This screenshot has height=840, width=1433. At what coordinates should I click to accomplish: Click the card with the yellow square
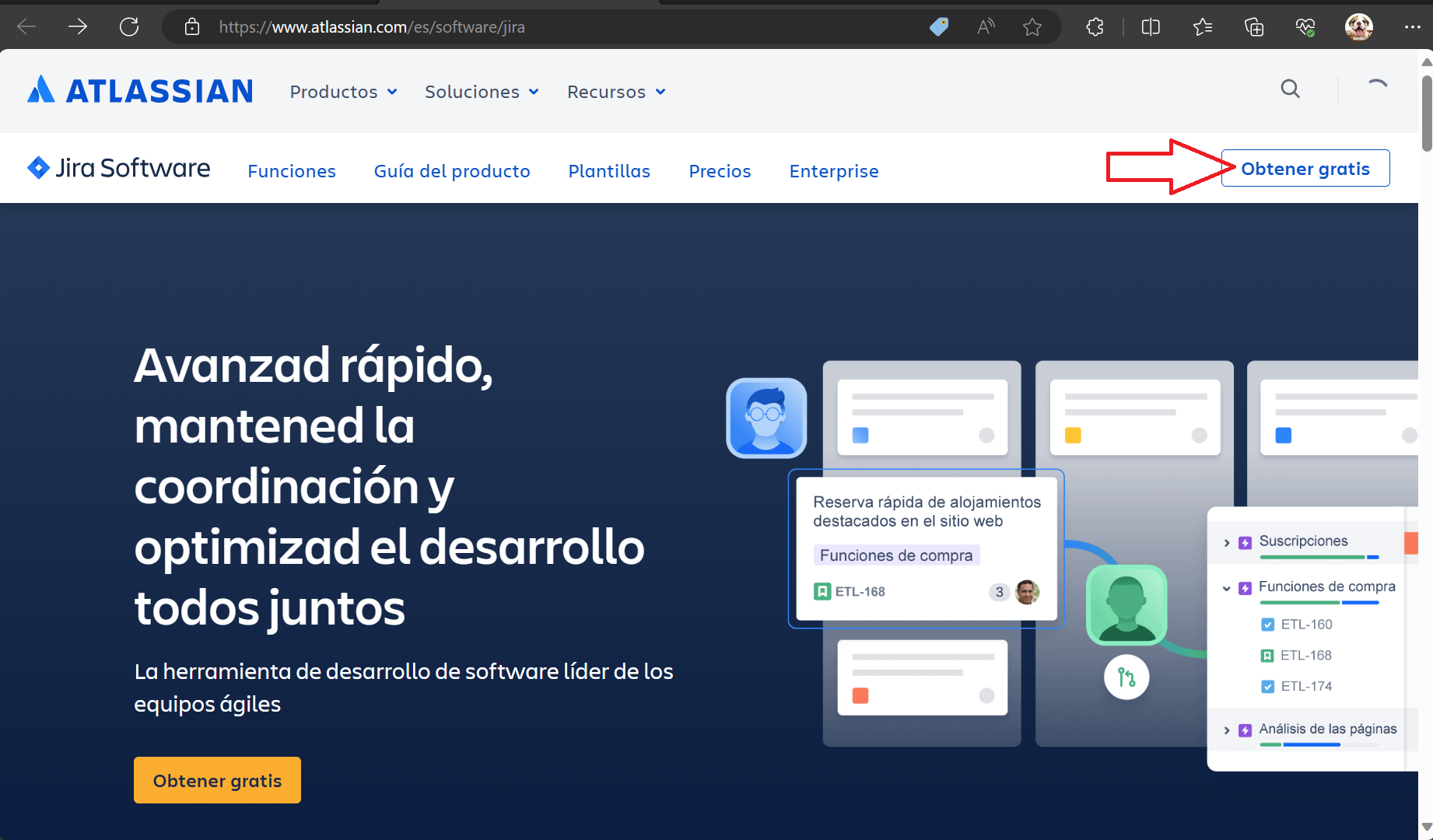[x=1135, y=417]
